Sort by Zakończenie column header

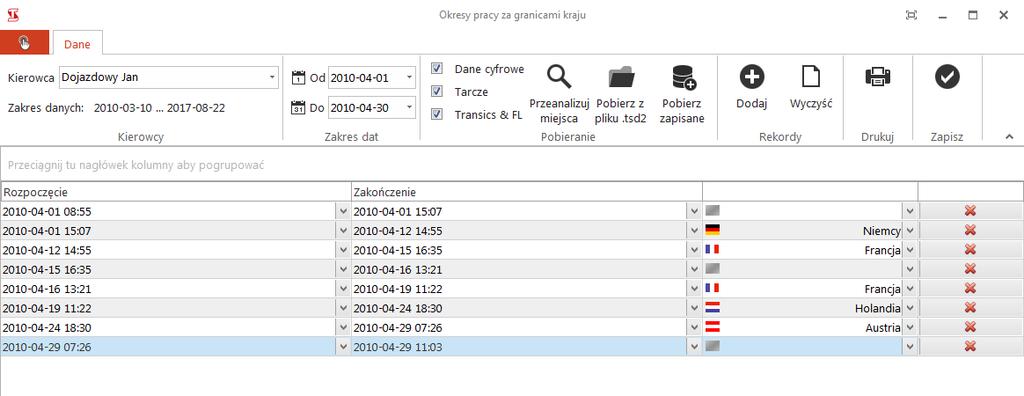click(526, 191)
